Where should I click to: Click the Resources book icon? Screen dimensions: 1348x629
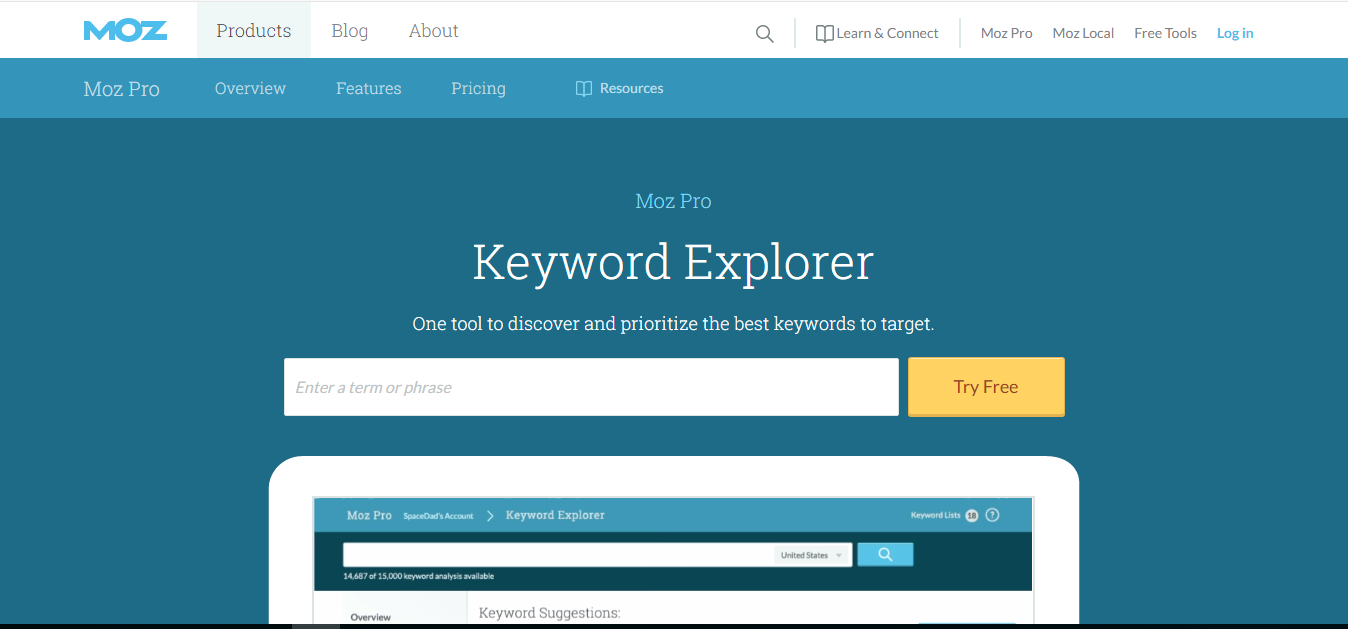tap(584, 89)
